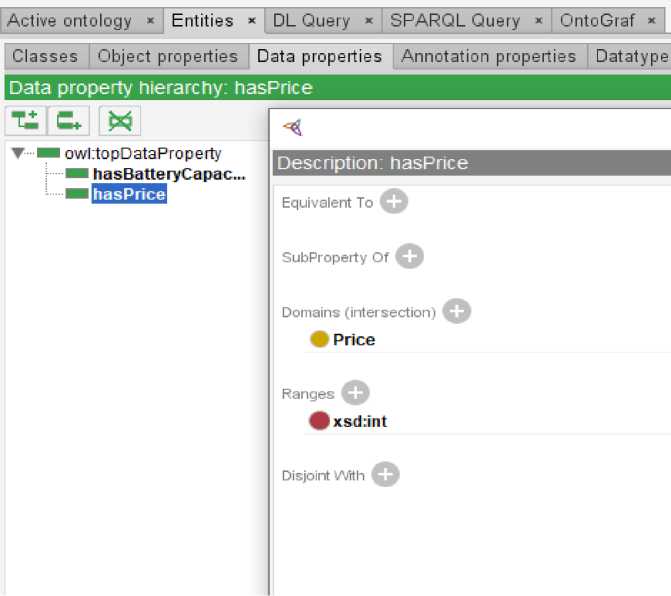Add a sibling data property icon

[68, 121]
